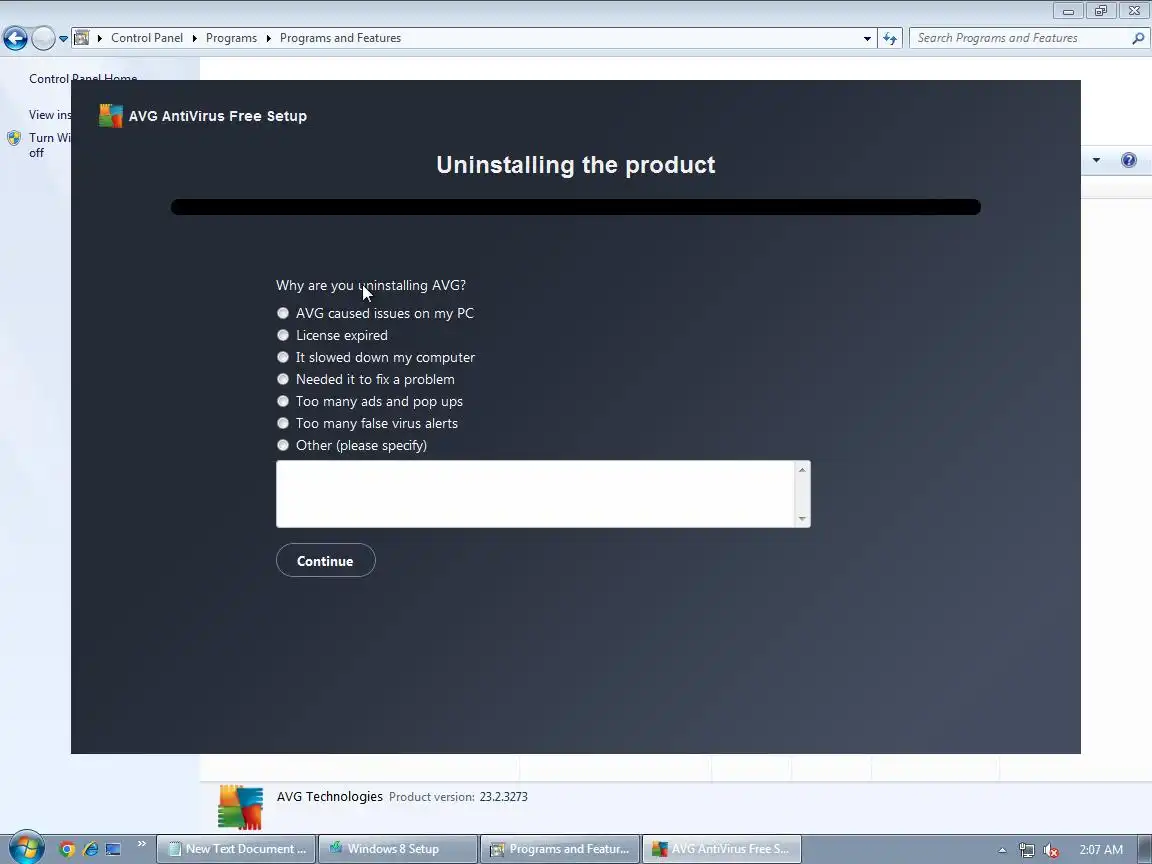Image resolution: width=1152 pixels, height=864 pixels.
Task: Click the text box scroll up arrow
Action: (802, 470)
